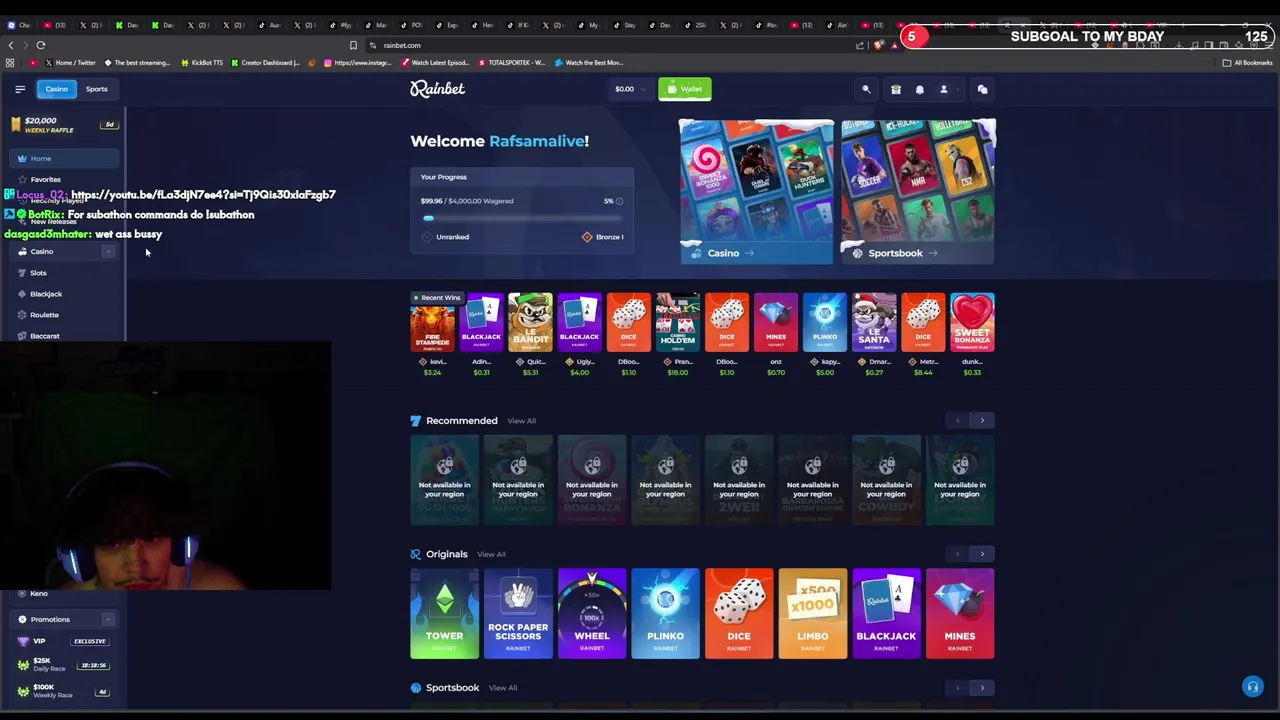Open the Sportsbook banner card

click(x=918, y=191)
